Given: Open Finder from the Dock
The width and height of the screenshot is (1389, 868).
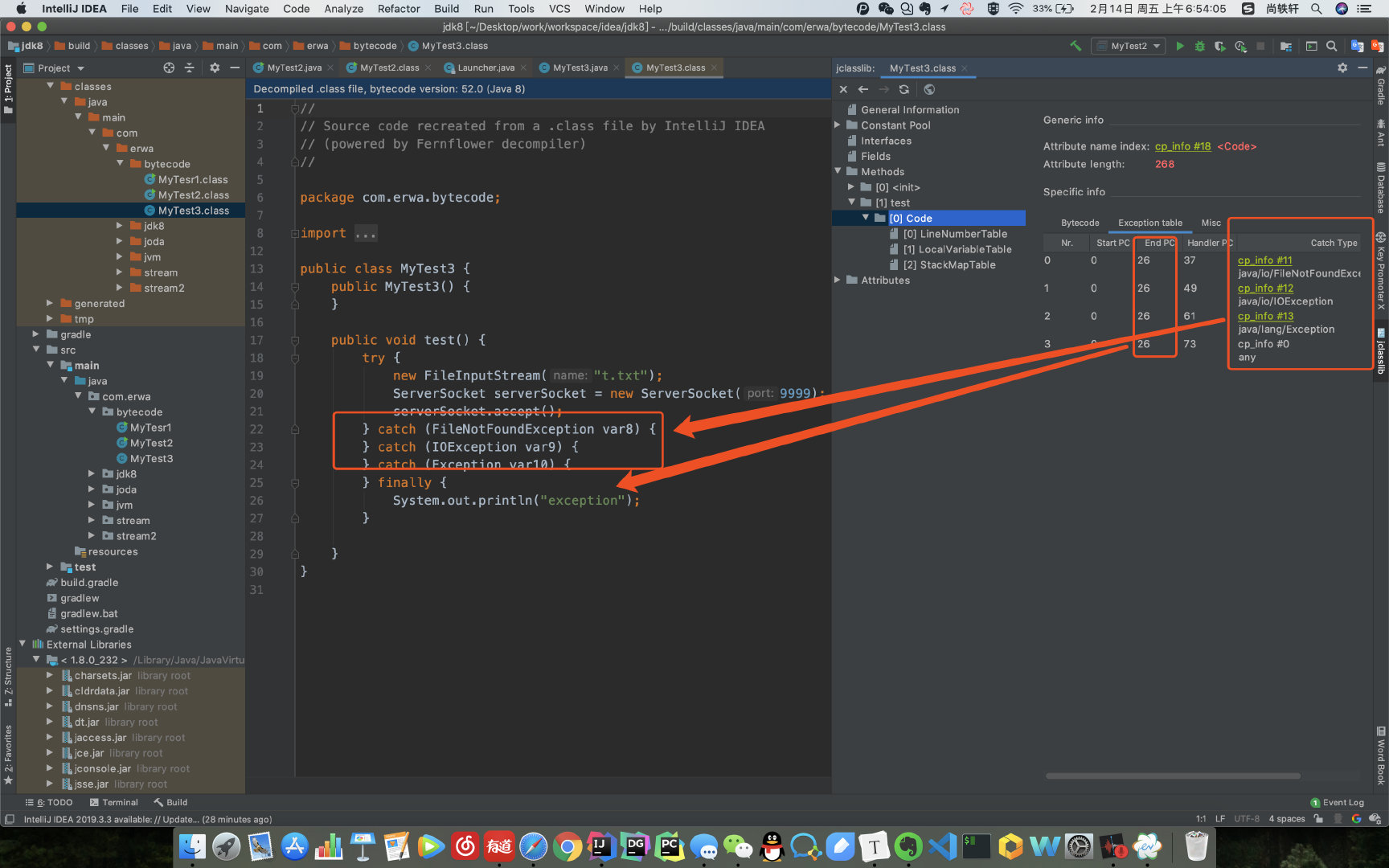Looking at the screenshot, I should tap(192, 846).
